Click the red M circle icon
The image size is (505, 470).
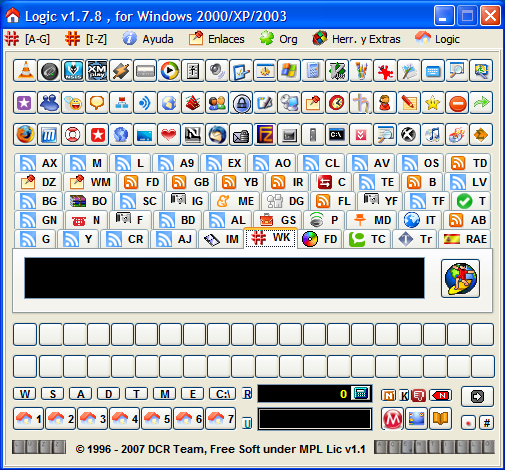pos(392,419)
